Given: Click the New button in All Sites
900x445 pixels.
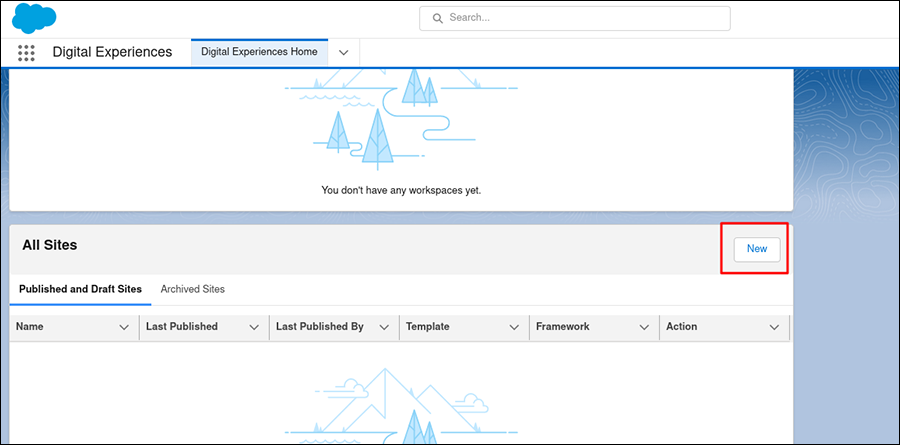Looking at the screenshot, I should pos(756,249).
